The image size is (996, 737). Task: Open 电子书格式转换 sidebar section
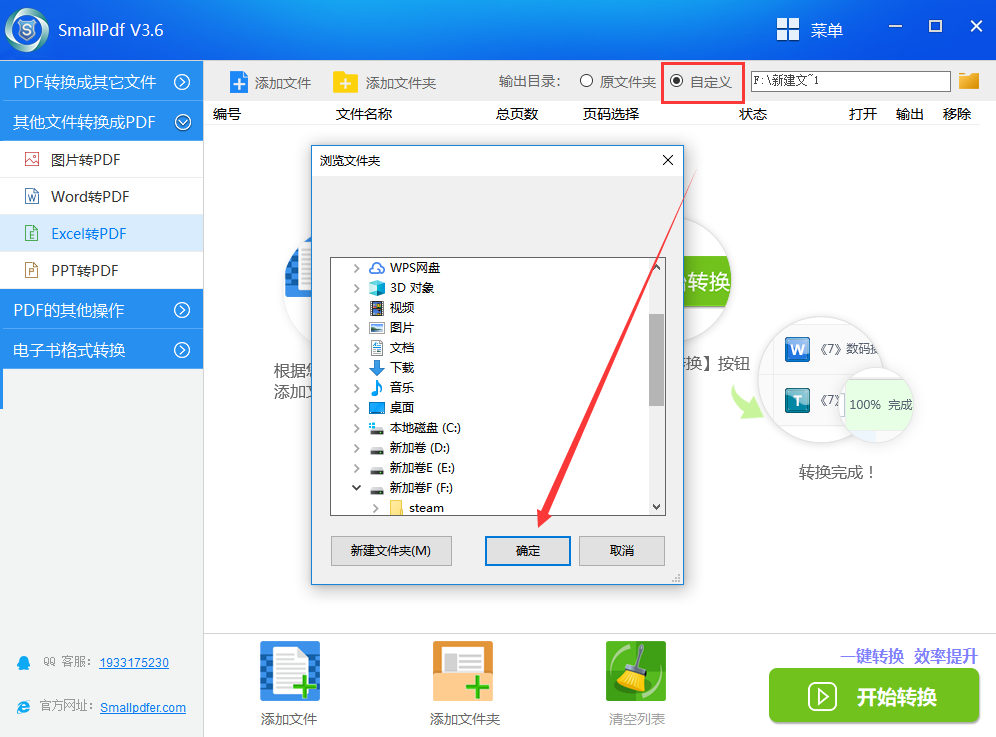click(x=102, y=349)
